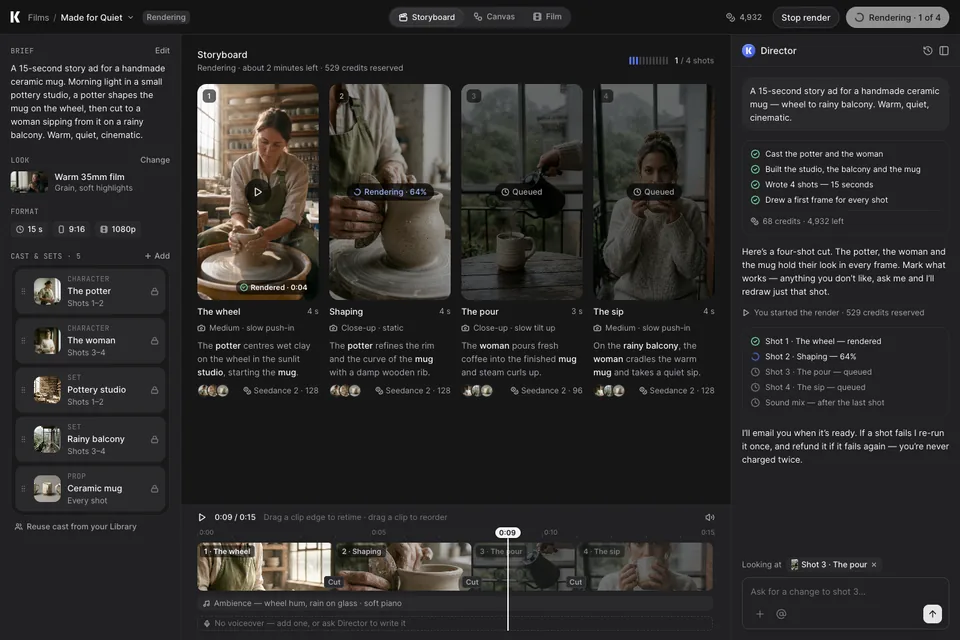Open the 9:16 aspect ratio selector
Image resolution: width=960 pixels, height=640 pixels.
[71, 229]
